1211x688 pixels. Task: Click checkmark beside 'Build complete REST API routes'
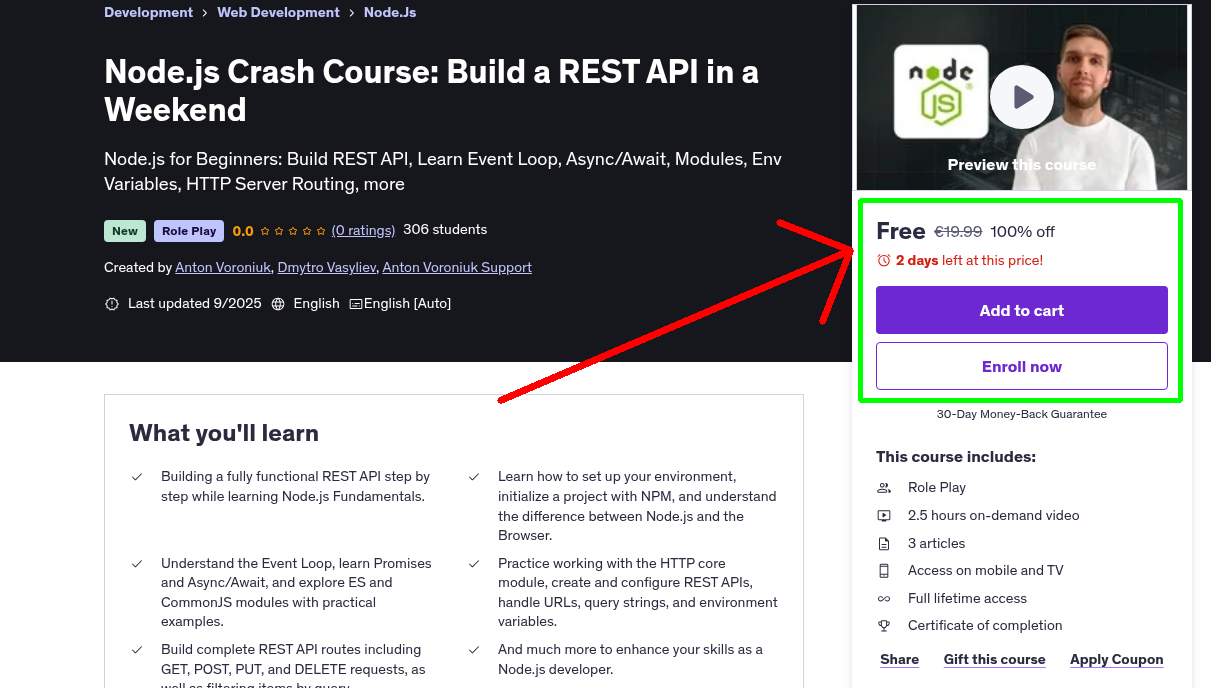point(137,650)
